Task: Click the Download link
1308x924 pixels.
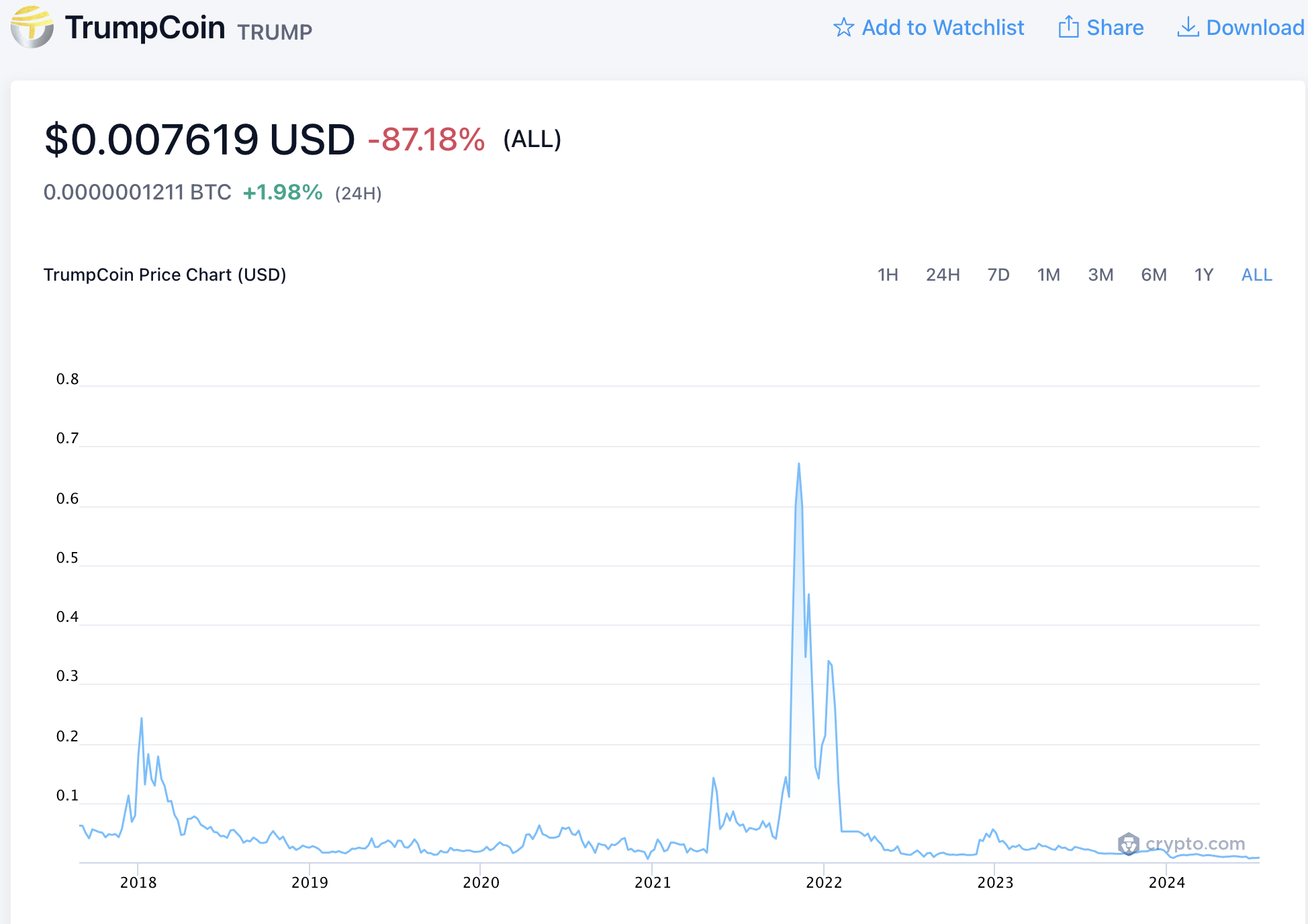Action: [x=1240, y=28]
